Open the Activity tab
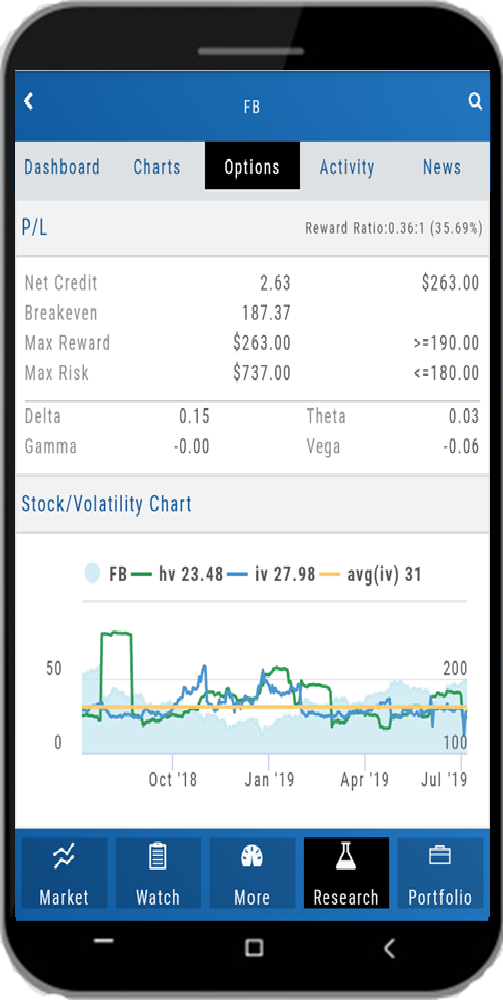503x1000 pixels. (347, 167)
